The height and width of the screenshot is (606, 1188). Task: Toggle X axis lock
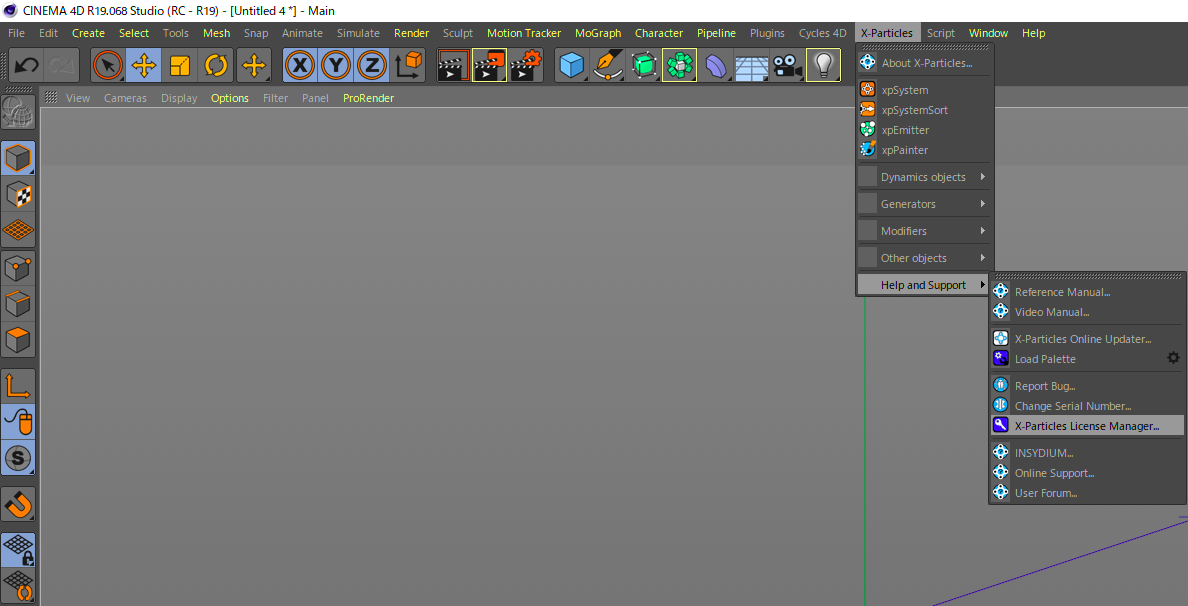(300, 65)
